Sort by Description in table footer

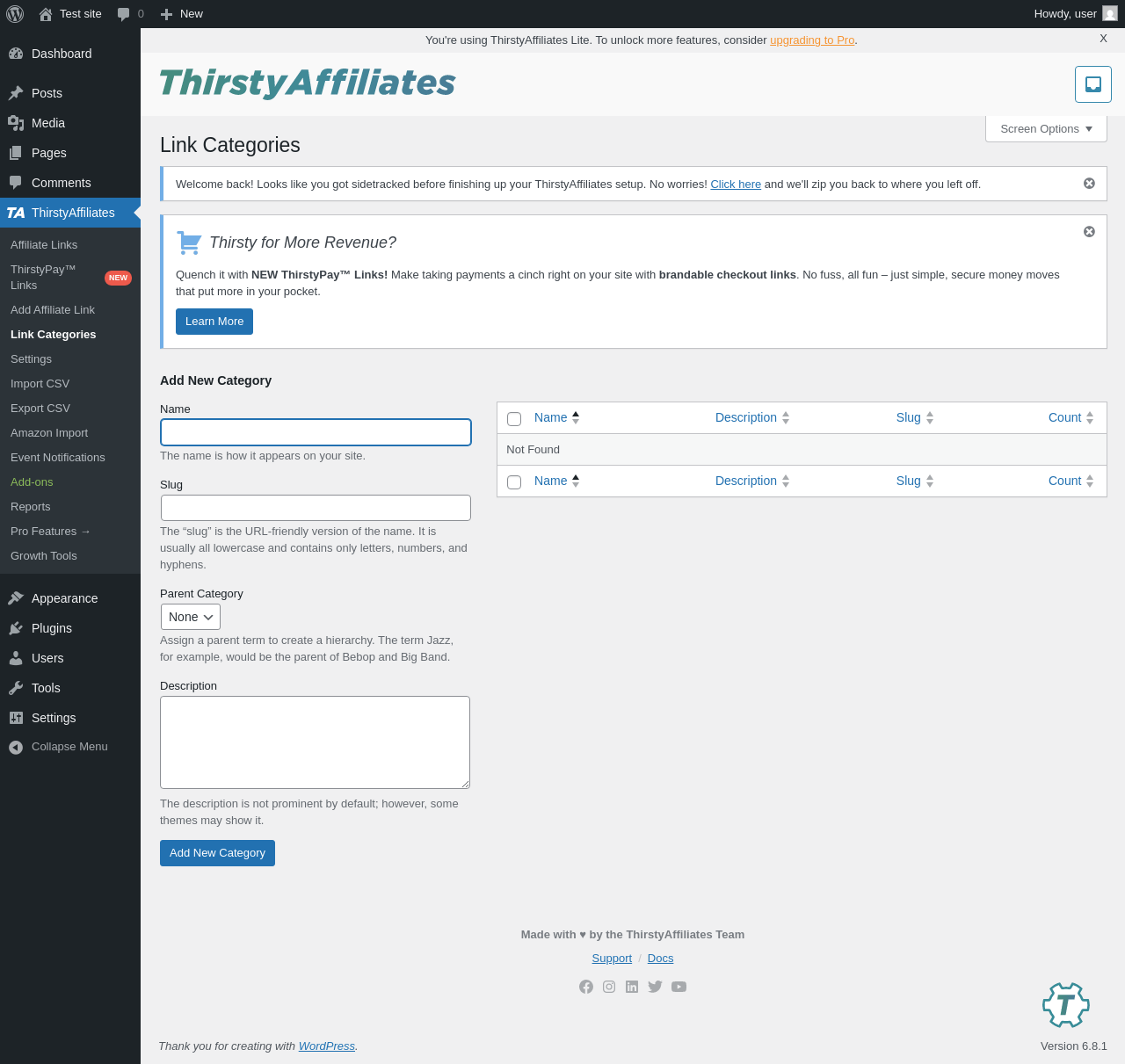tap(752, 481)
